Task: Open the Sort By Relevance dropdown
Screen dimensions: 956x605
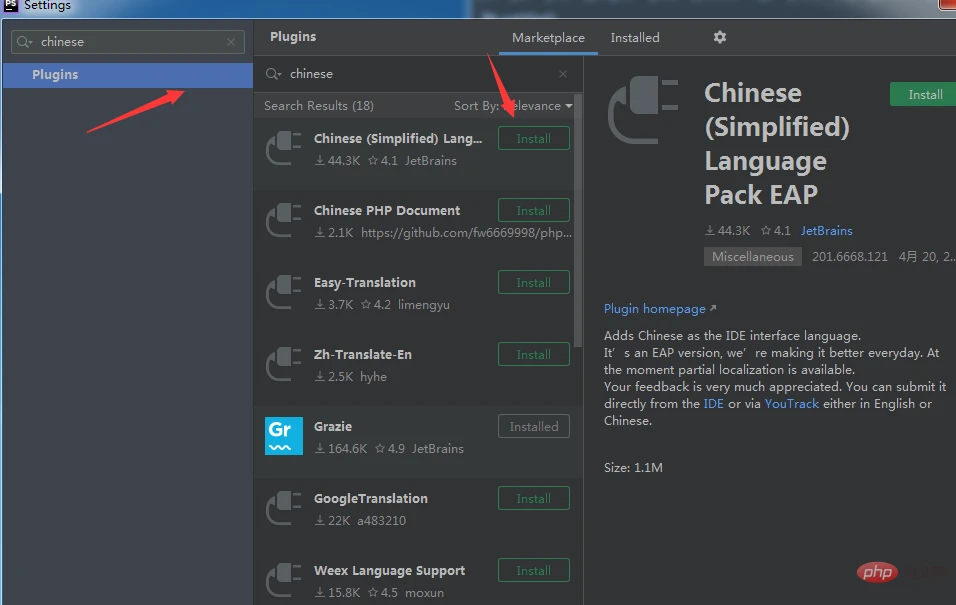Action: (x=514, y=106)
